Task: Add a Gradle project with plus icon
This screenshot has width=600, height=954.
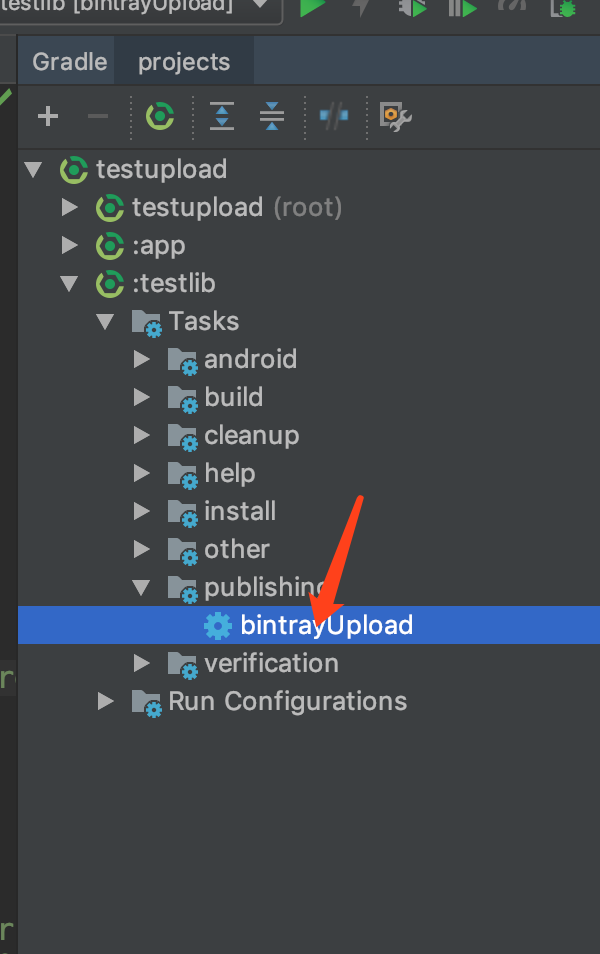Action: [48, 116]
